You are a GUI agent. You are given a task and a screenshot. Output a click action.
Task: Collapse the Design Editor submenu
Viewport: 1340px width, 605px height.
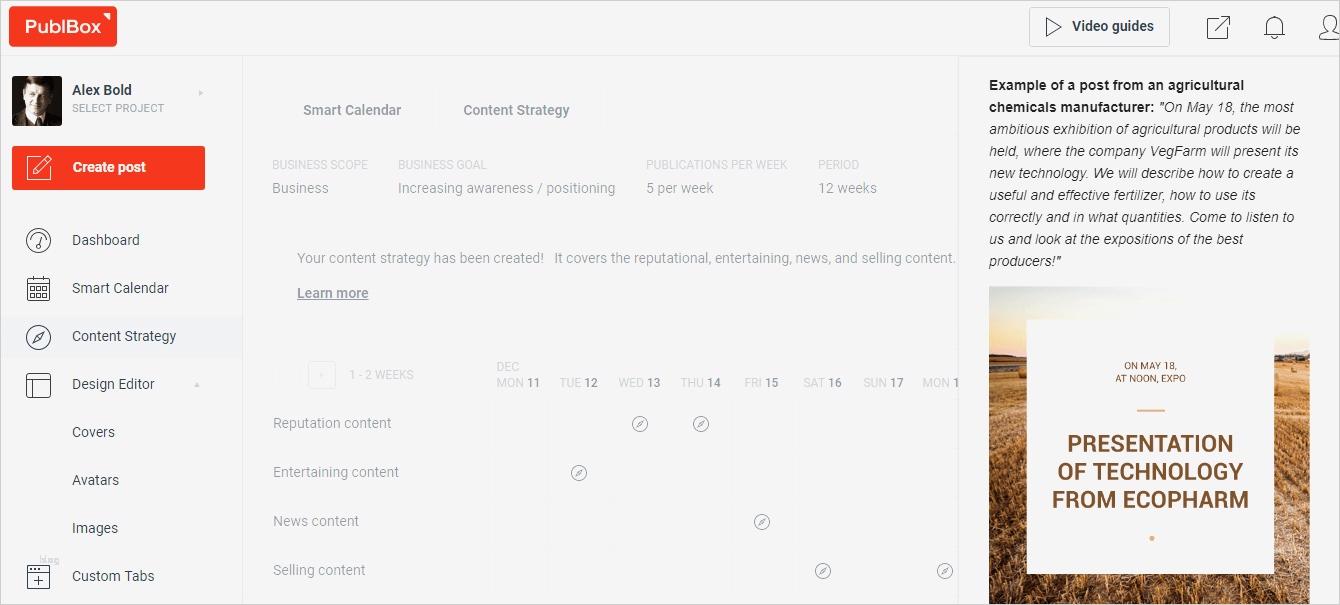pos(197,385)
